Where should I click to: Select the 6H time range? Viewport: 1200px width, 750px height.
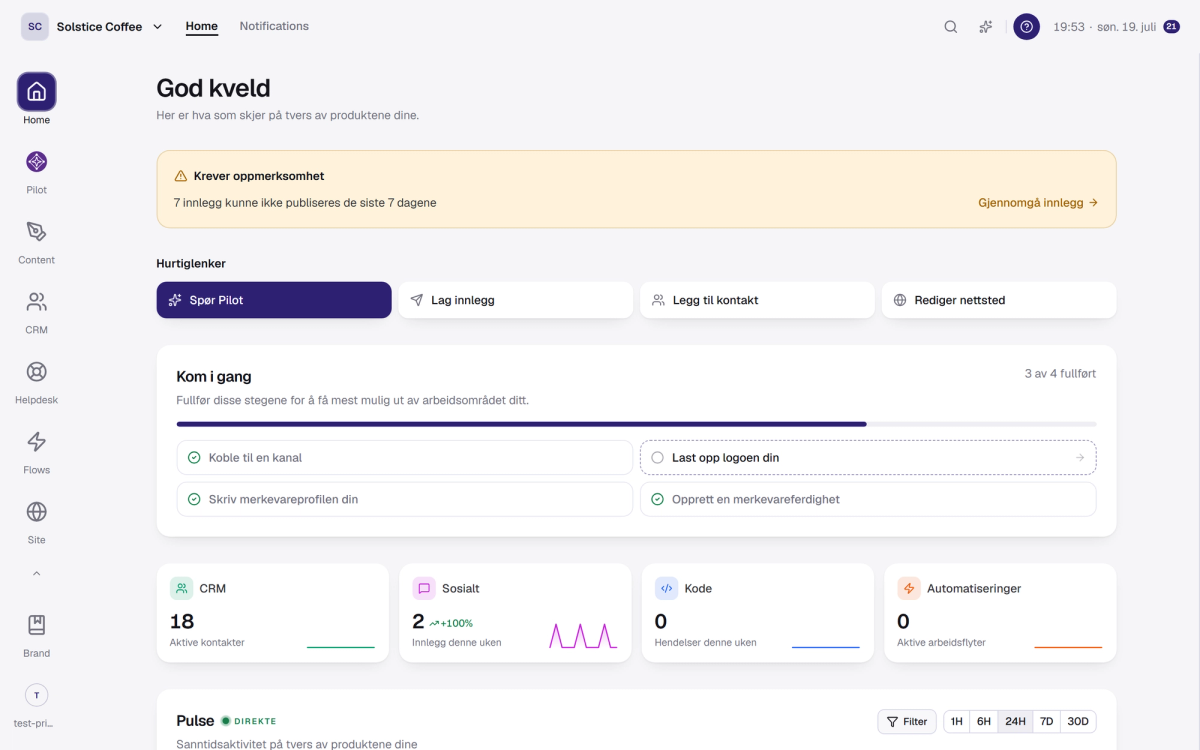click(984, 721)
